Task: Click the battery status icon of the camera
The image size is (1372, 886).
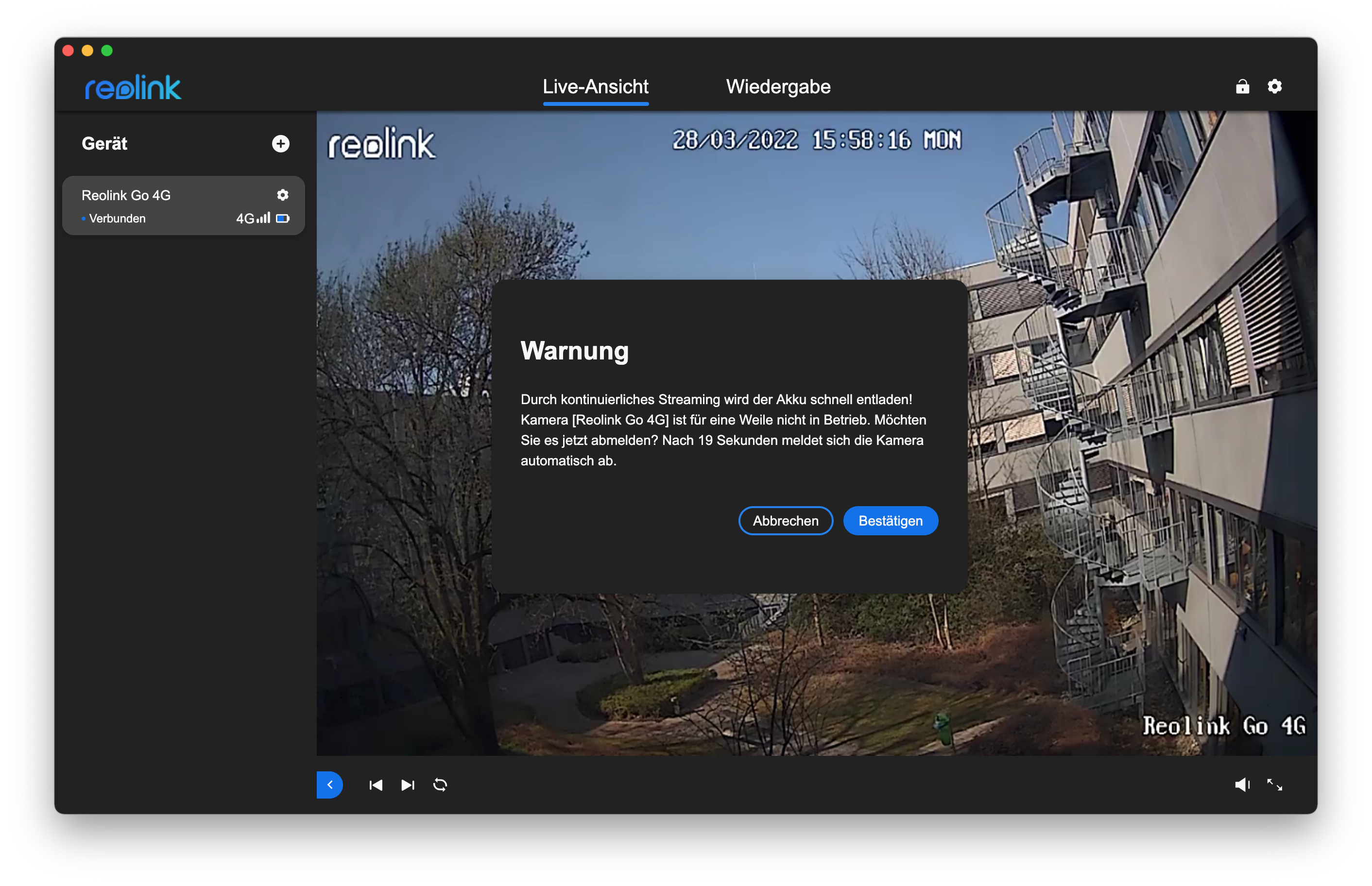Action: coord(282,219)
